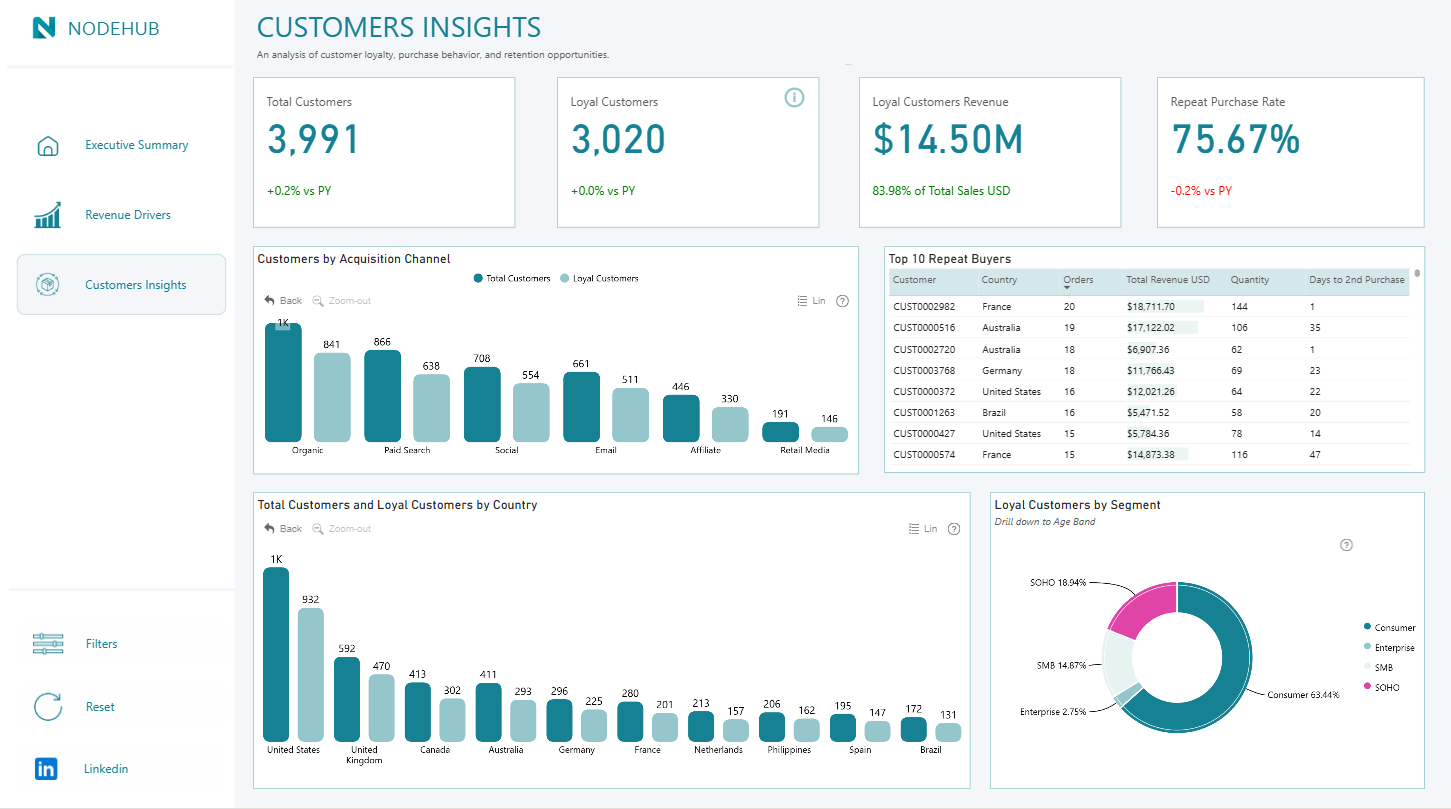Click Back arrow in Acquisition Channel chart
The width and height of the screenshot is (1451, 809).
click(x=269, y=300)
